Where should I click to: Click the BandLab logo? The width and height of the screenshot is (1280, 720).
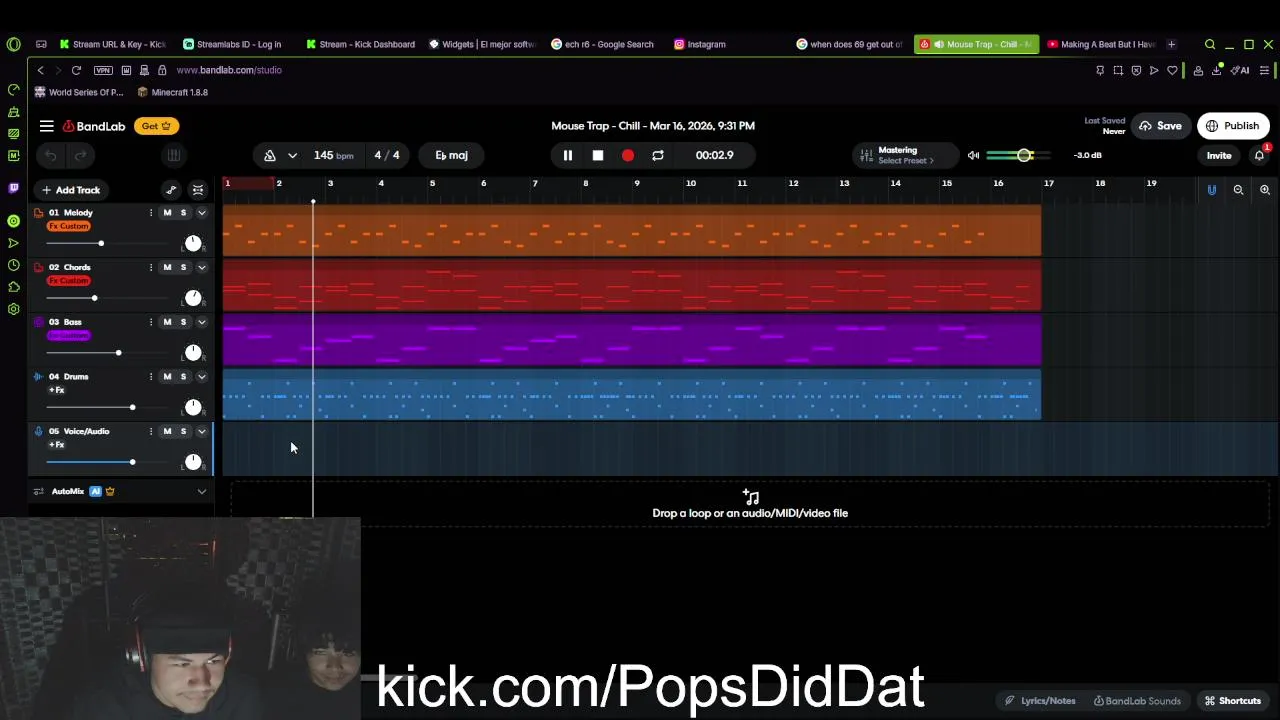94,126
